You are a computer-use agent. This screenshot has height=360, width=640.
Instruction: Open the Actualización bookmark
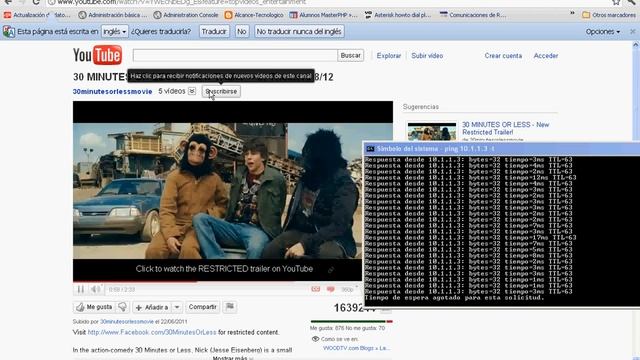coord(38,15)
